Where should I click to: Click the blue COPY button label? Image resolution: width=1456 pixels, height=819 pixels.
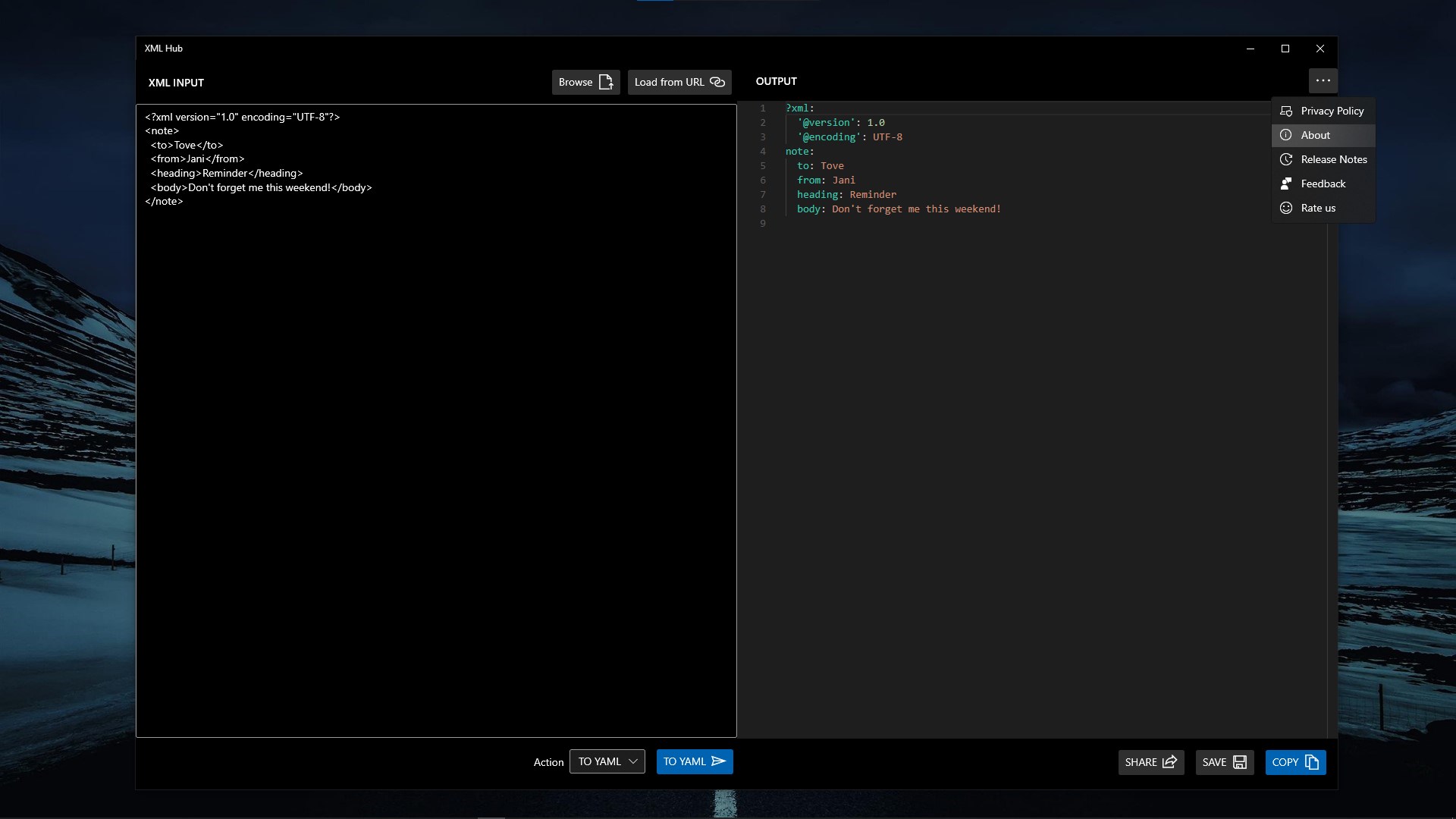click(1285, 762)
